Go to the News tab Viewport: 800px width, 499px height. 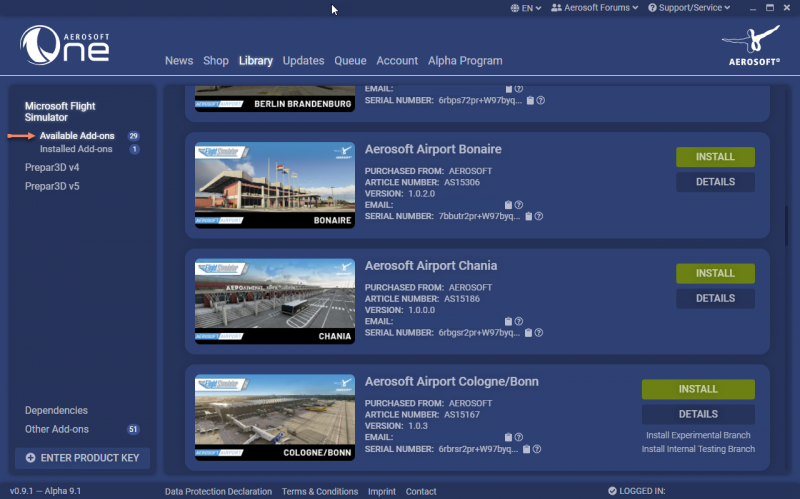tap(179, 61)
